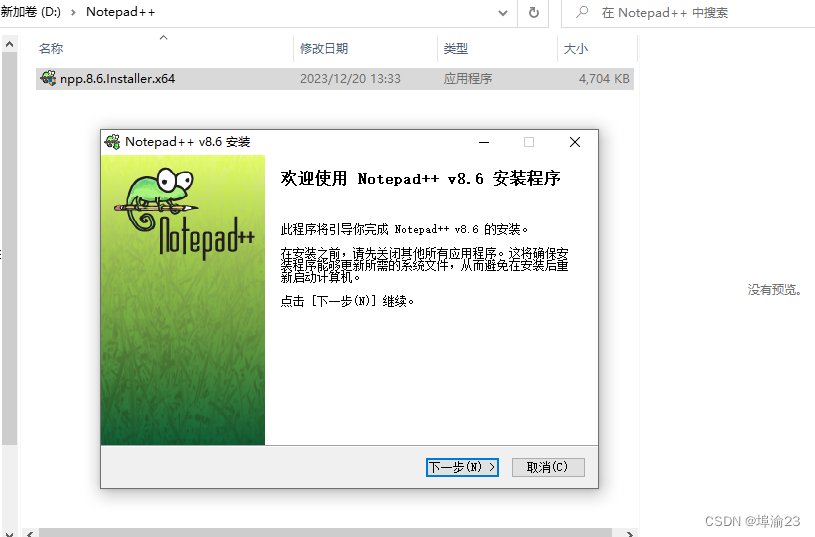Click file type cell 应用程序
The image size is (815, 537).
468,78
